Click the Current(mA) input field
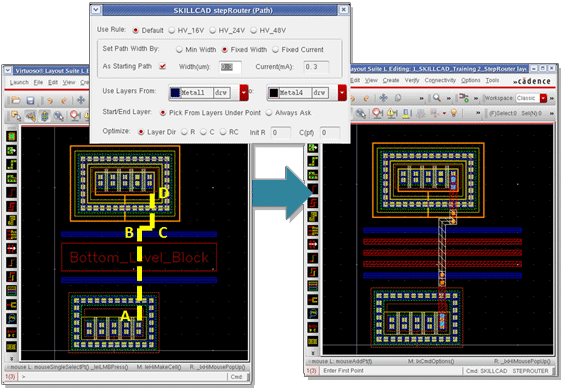The width and height of the screenshot is (565, 390). 316,67
